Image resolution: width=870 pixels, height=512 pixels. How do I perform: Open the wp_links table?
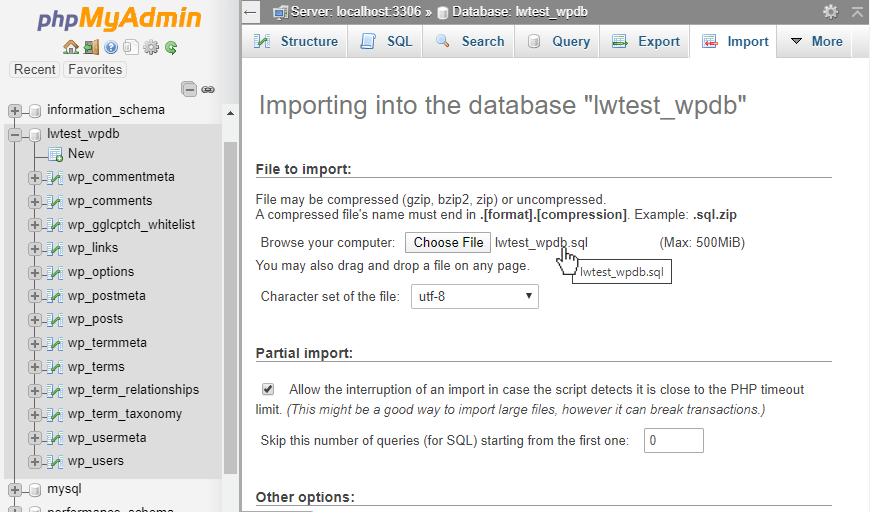coord(93,247)
